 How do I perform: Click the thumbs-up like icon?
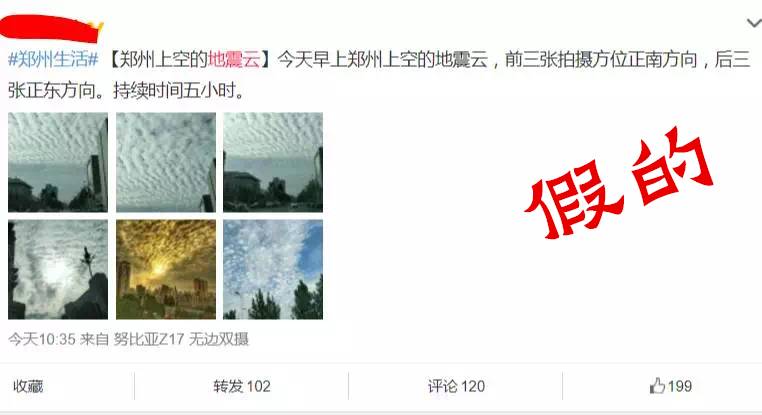[658, 386]
